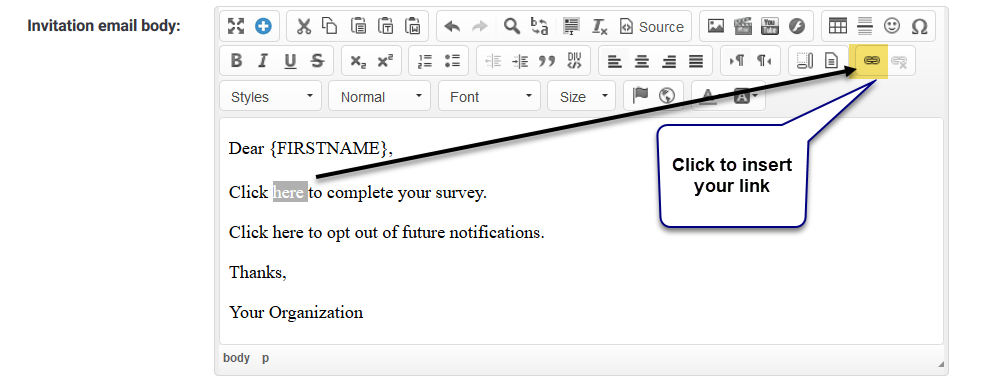The width and height of the screenshot is (996, 383).
Task: Cut selected text with the scissors icon
Action: [x=304, y=26]
